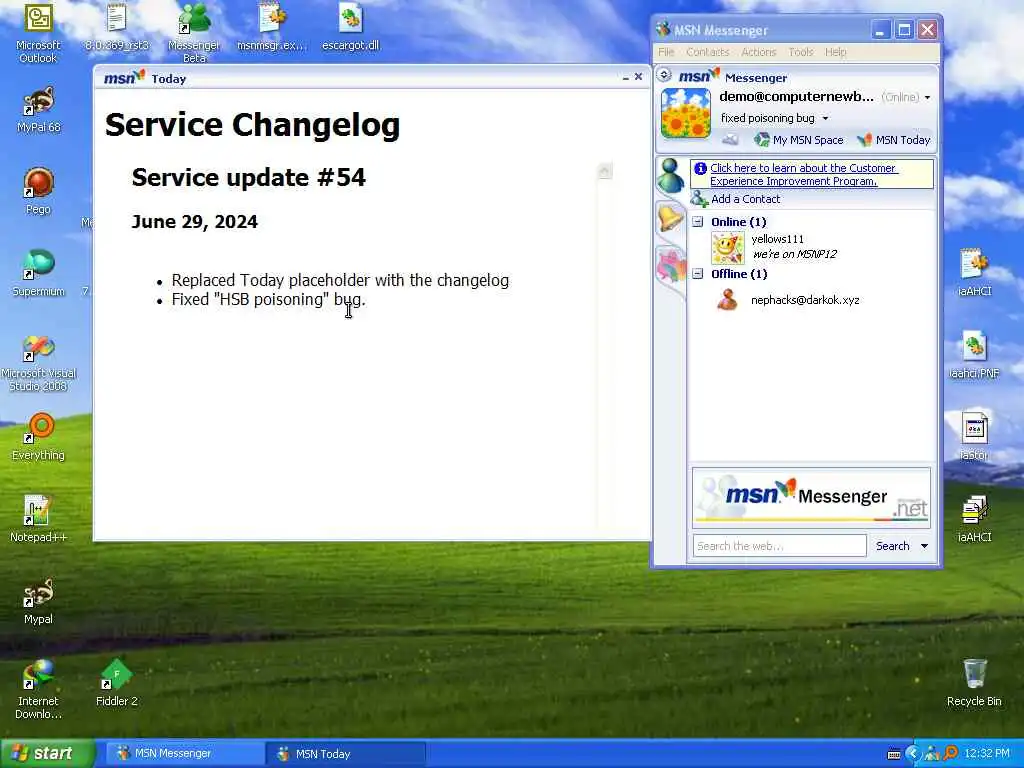Close the MSN Today window

[639, 77]
